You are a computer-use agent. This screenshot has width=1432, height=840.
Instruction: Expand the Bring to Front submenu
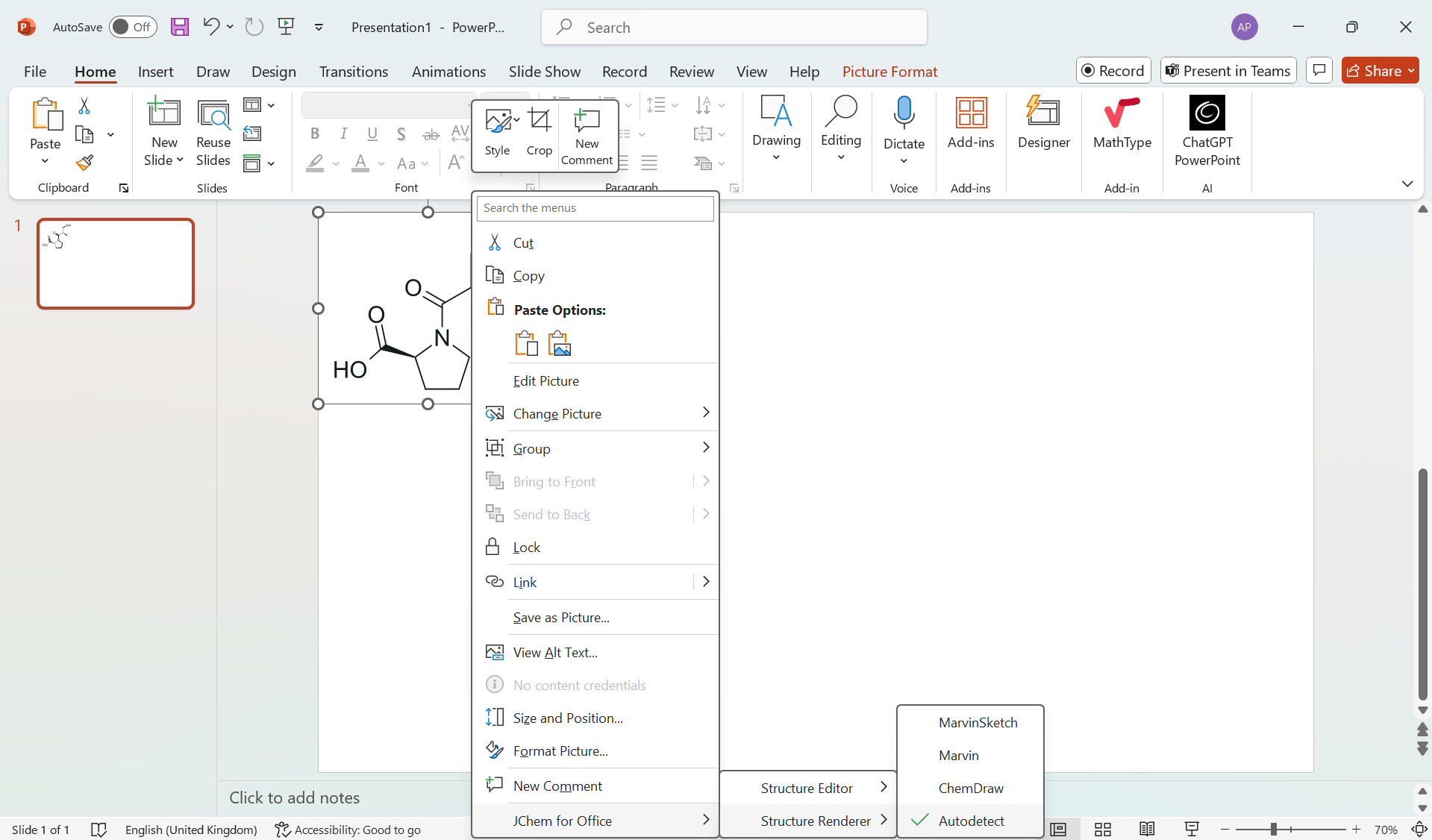[x=704, y=480]
